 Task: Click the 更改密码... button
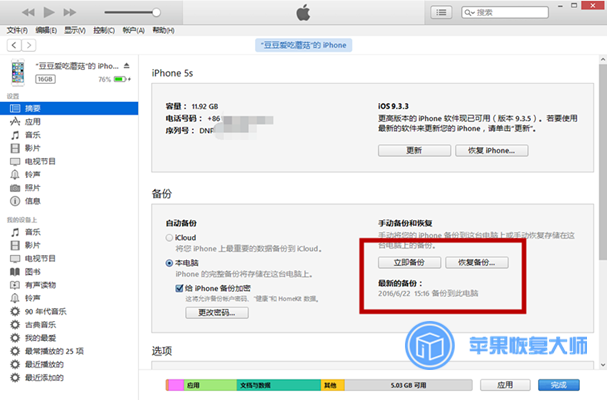coord(217,313)
